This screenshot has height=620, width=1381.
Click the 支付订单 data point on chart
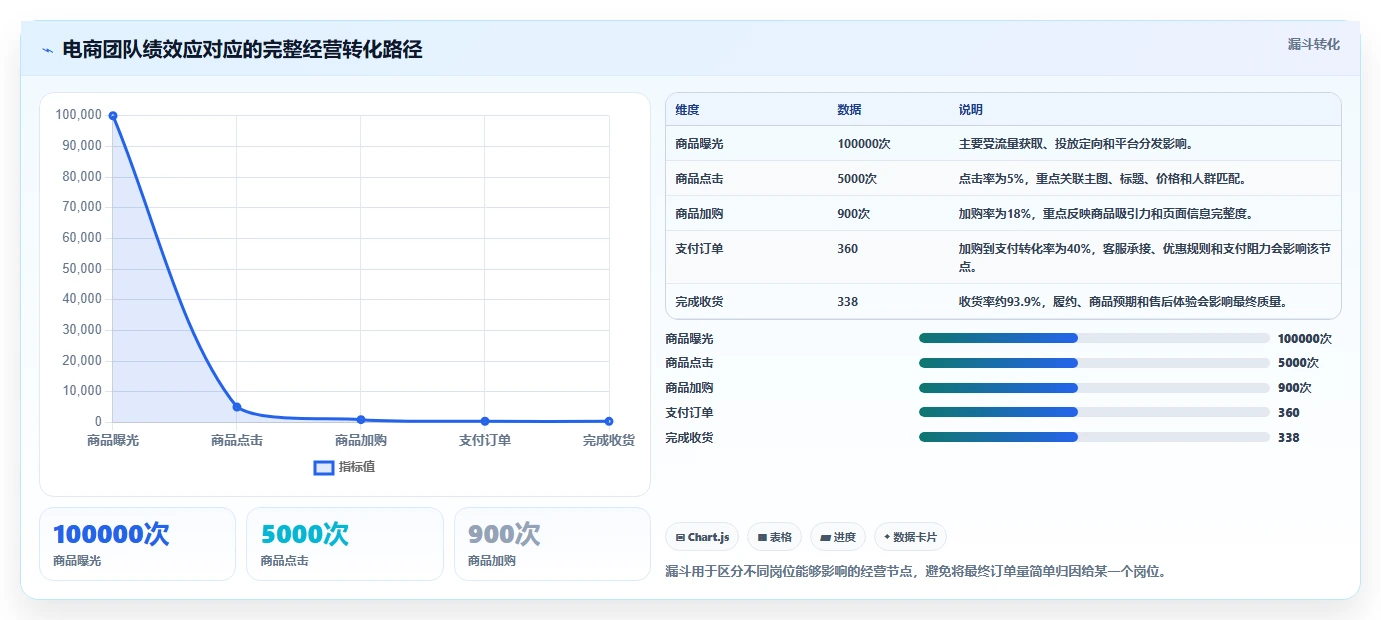coord(485,421)
